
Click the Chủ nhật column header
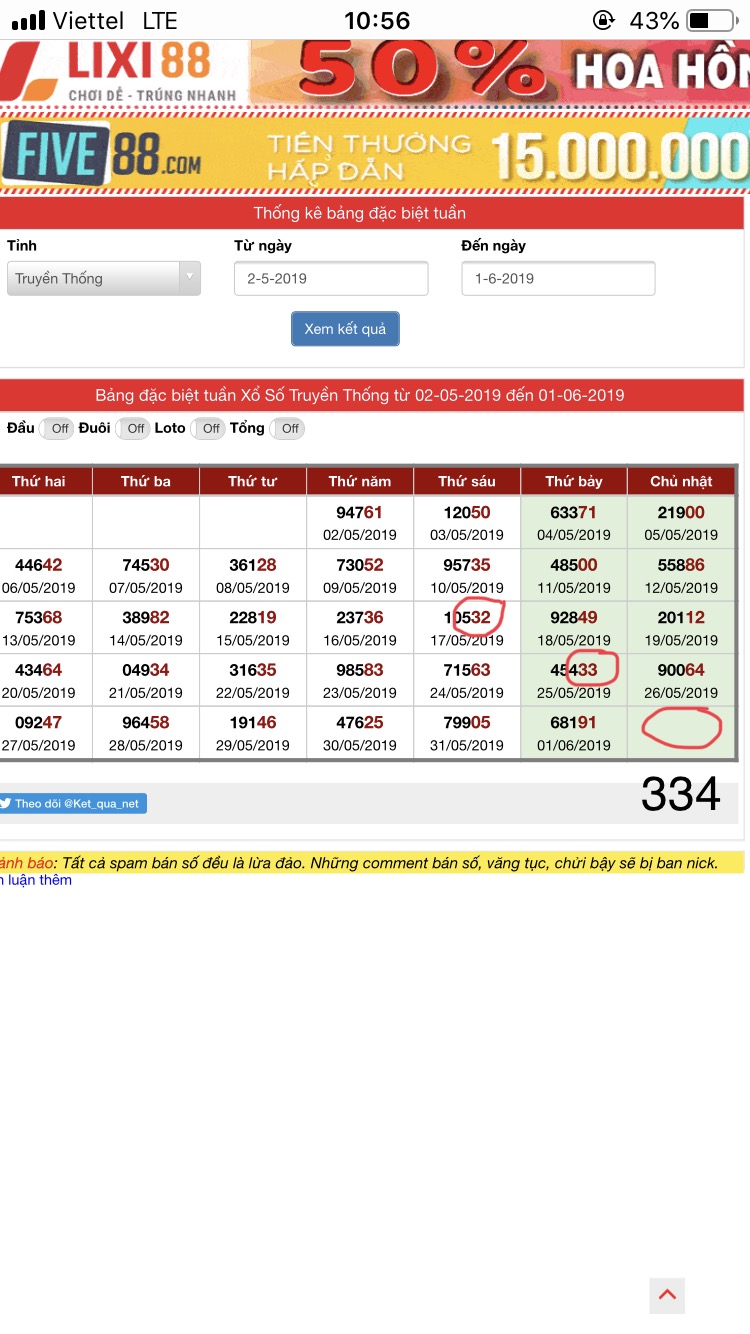click(681, 481)
